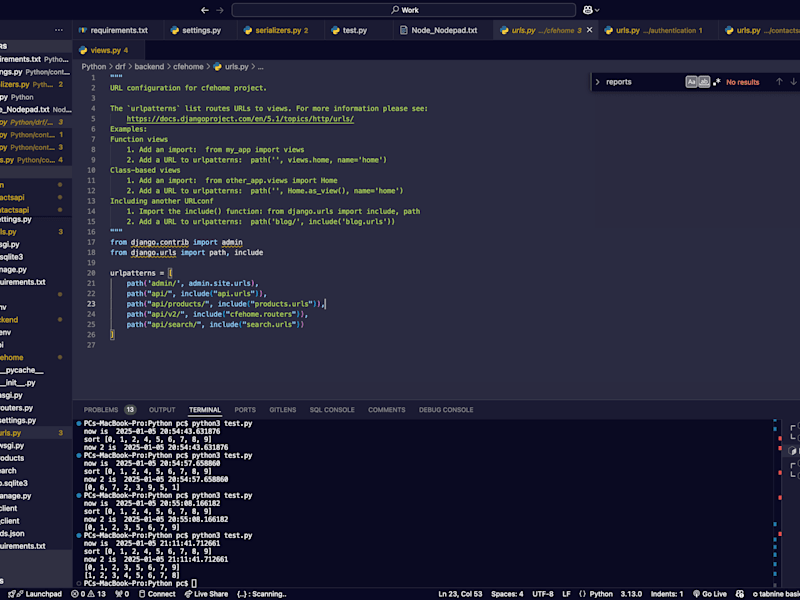Viewport: 800px width, 600px height.
Task: Go to next match arrow in find widget
Action: 793,82
